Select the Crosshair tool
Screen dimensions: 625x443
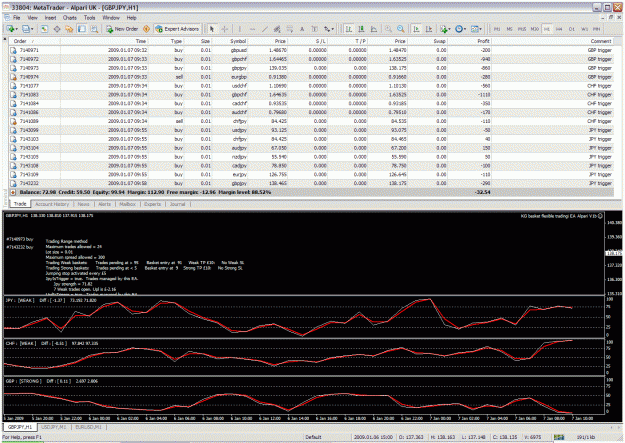(x=224, y=29)
